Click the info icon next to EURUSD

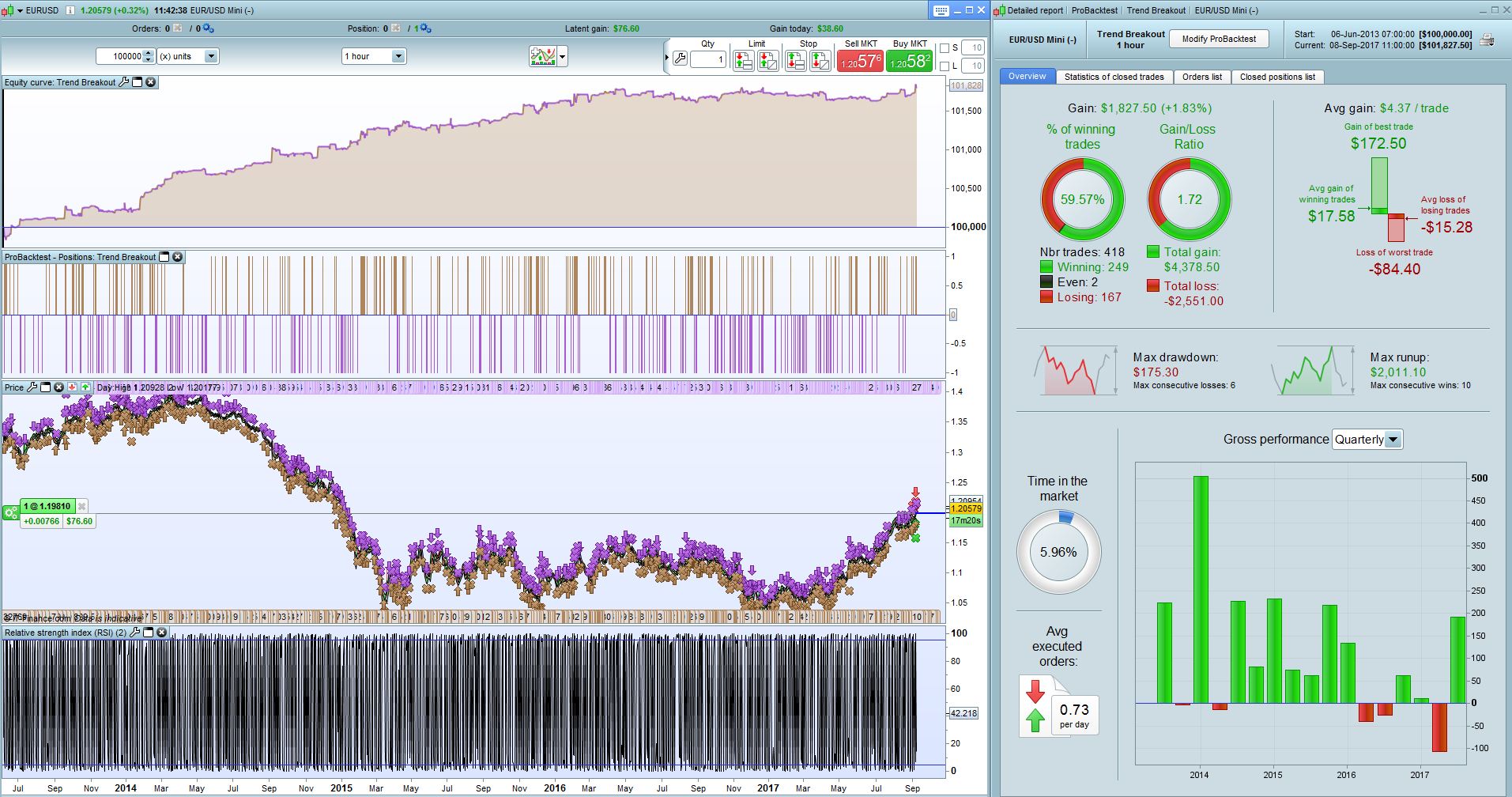[x=70, y=11]
